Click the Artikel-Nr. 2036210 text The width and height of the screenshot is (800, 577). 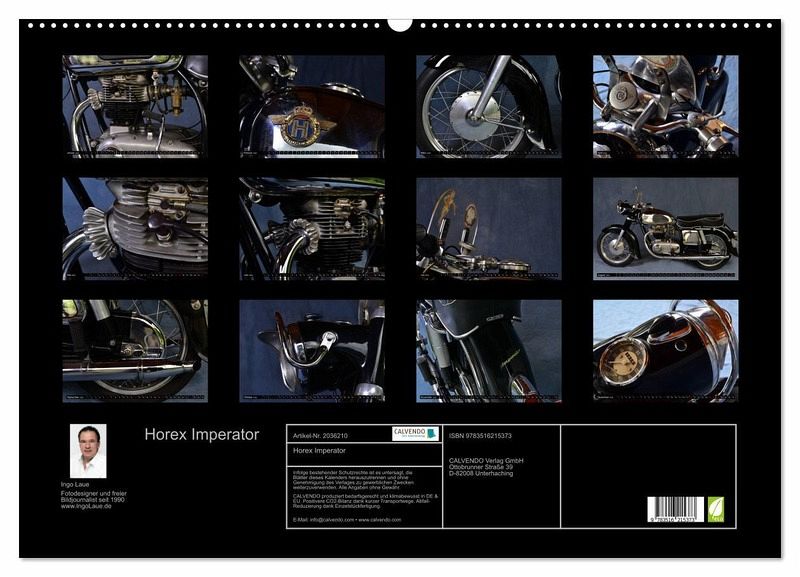(x=320, y=436)
